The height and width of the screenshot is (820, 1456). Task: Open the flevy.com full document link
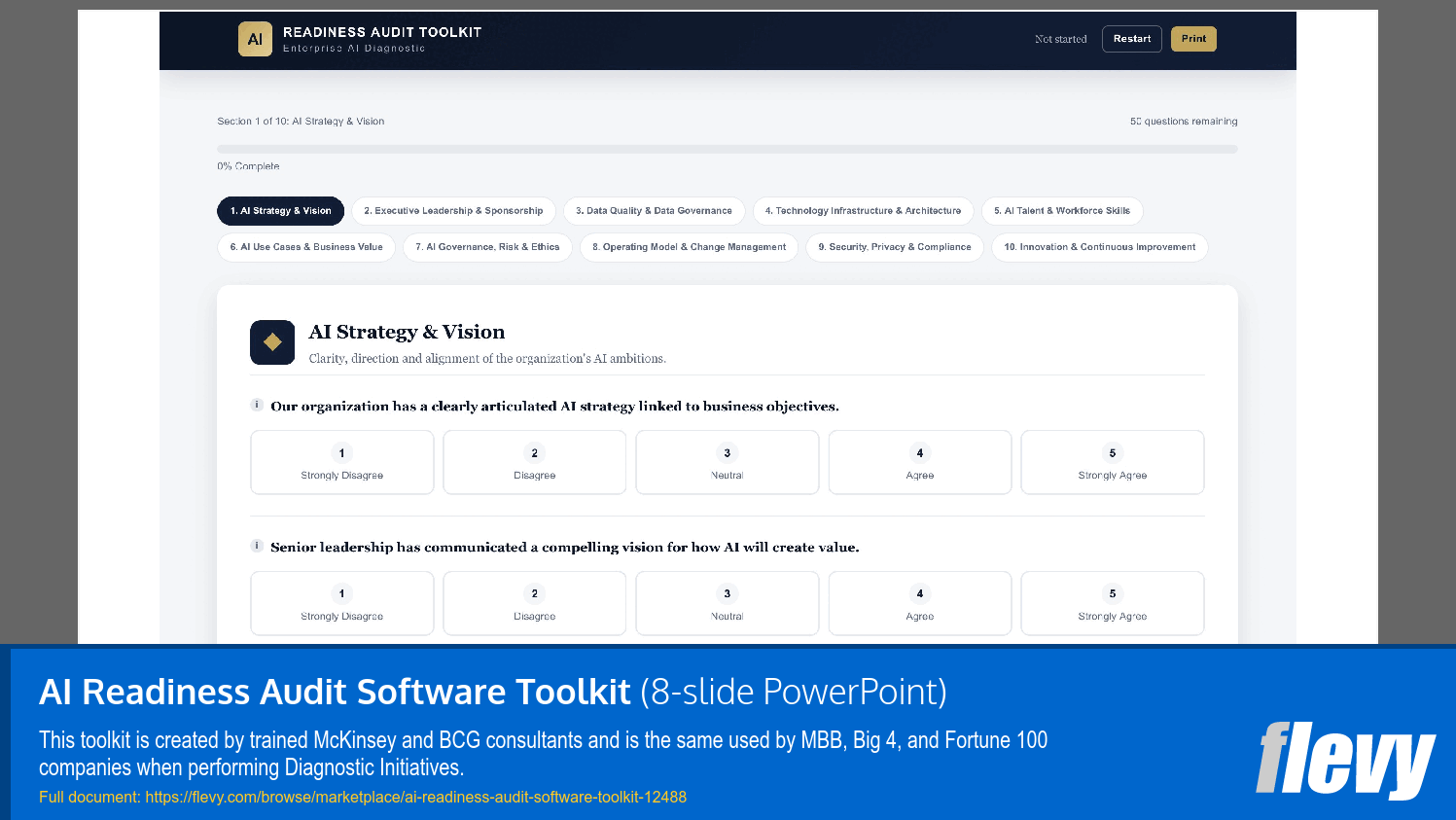click(x=416, y=797)
